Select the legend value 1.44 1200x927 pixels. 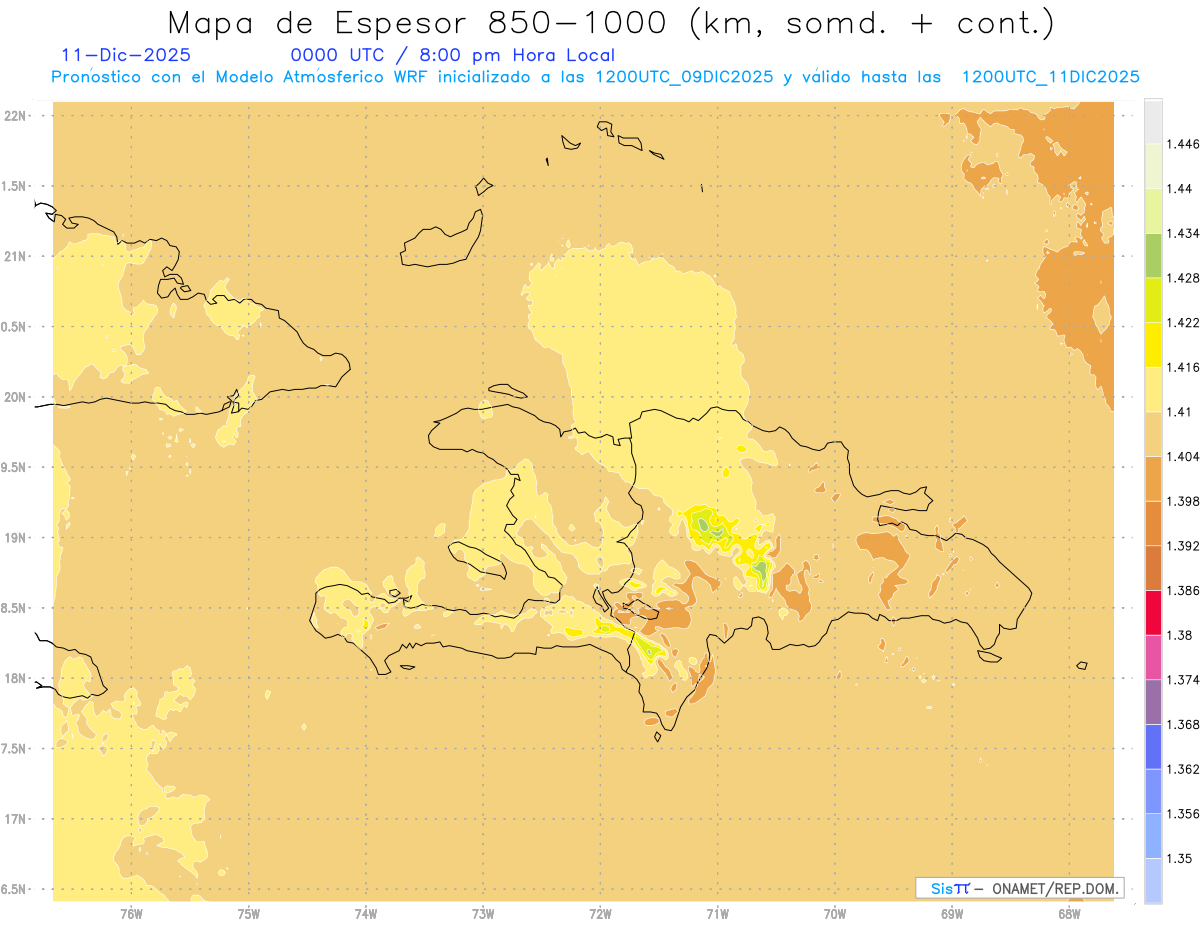pyautogui.click(x=1180, y=189)
